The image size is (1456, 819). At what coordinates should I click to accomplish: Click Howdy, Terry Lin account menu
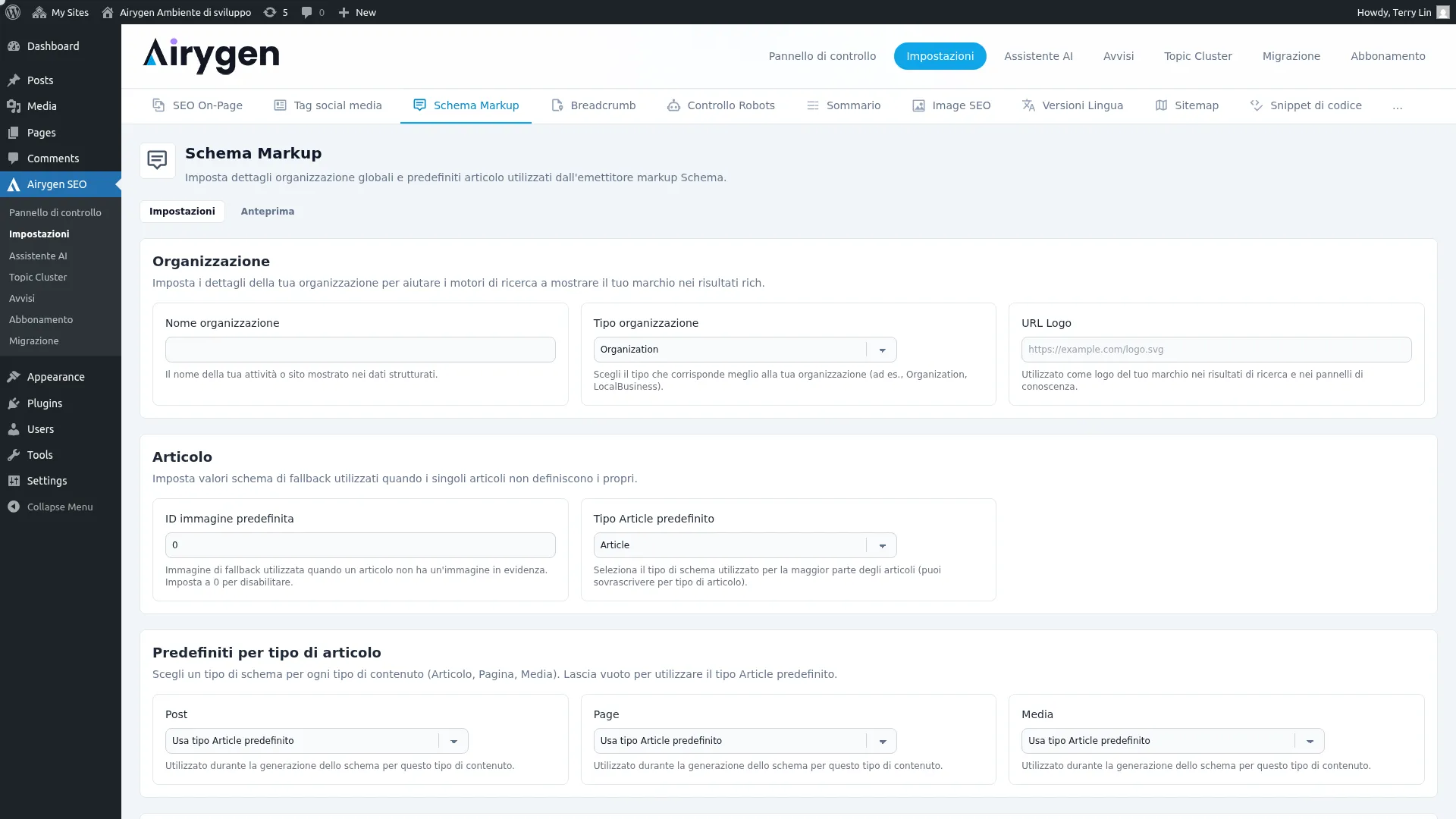tap(1402, 12)
